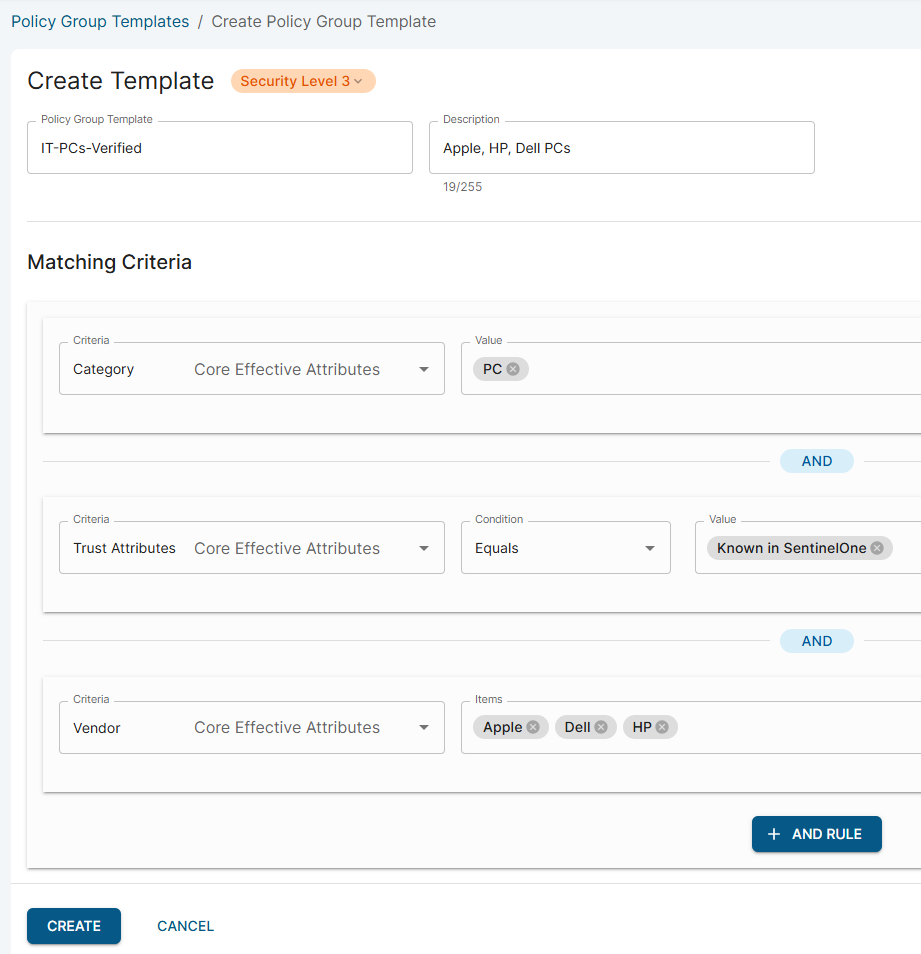Expand the Vendor criteria dropdown
Image resolution: width=921 pixels, height=954 pixels.
[x=423, y=728]
